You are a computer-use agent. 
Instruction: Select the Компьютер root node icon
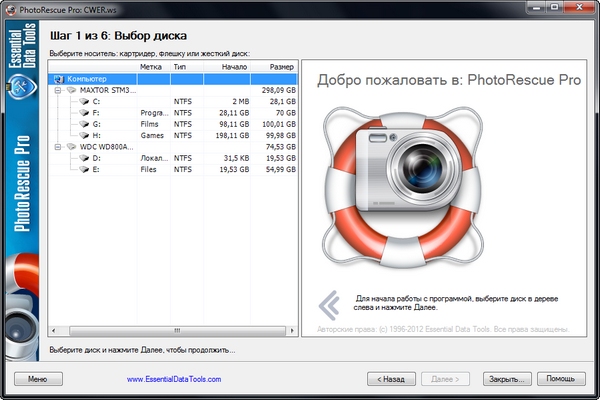[59, 78]
